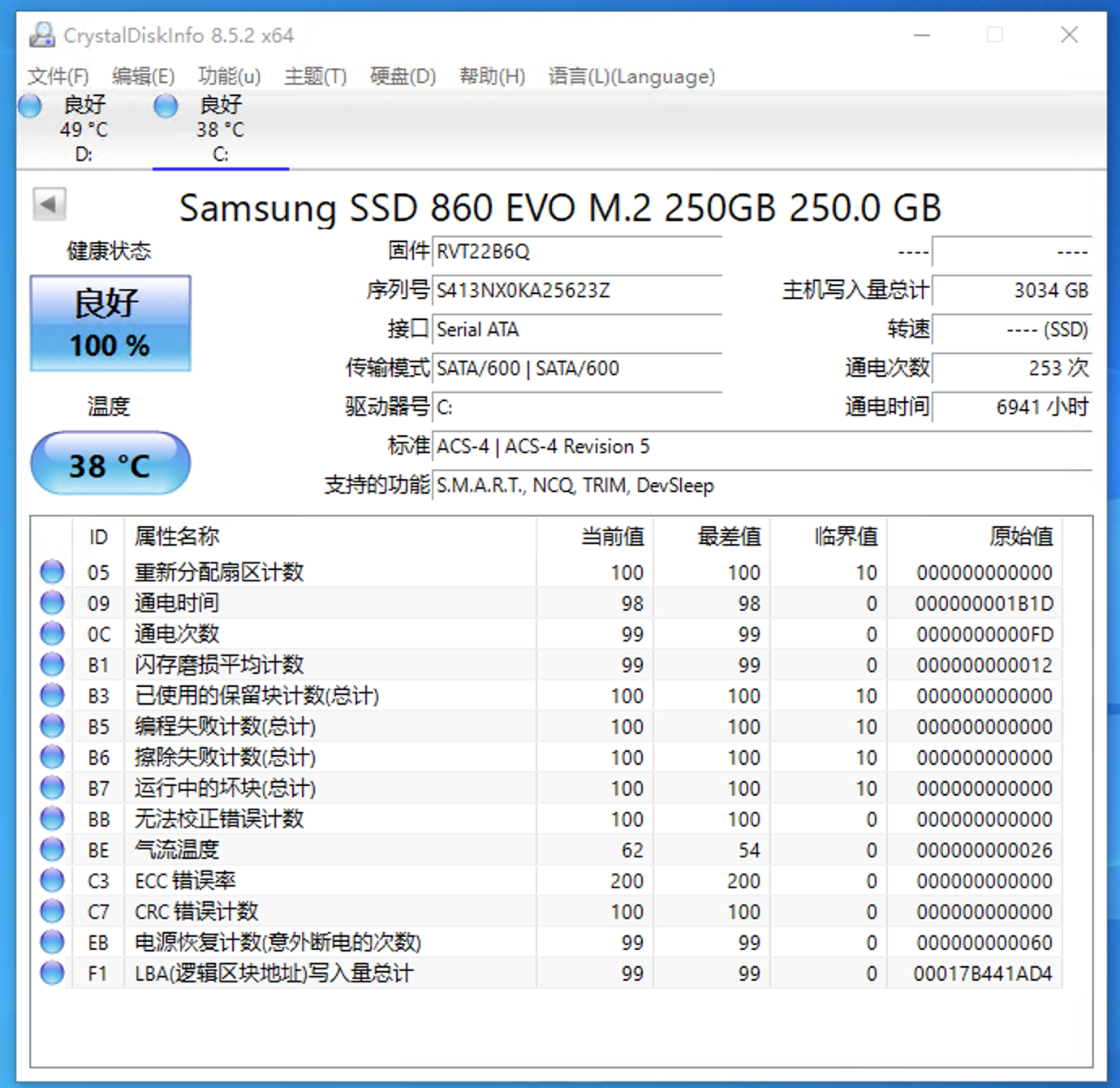Click the C: drive blue status orb
This screenshot has width=1120, height=1088.
pos(166,106)
